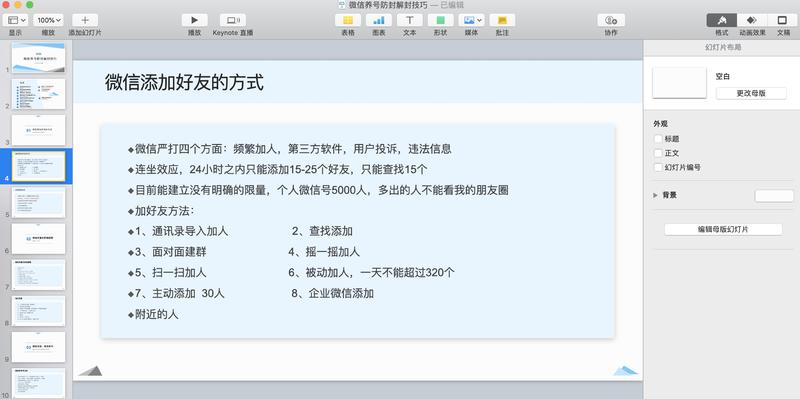Select slide 10 thumbnail in navigator
This screenshot has width=800, height=399.
tap(38, 383)
